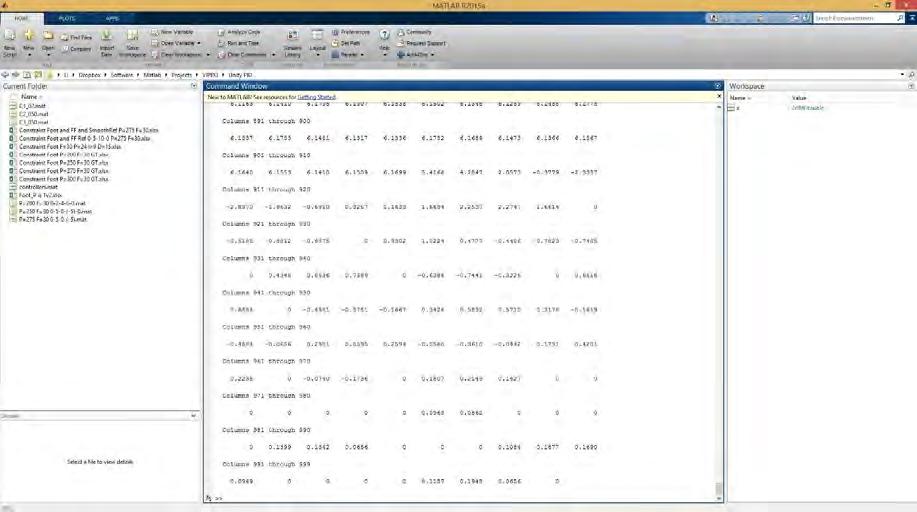
Task: Click the Command Window vertical scrollbar thumb
Action: pos(719,488)
